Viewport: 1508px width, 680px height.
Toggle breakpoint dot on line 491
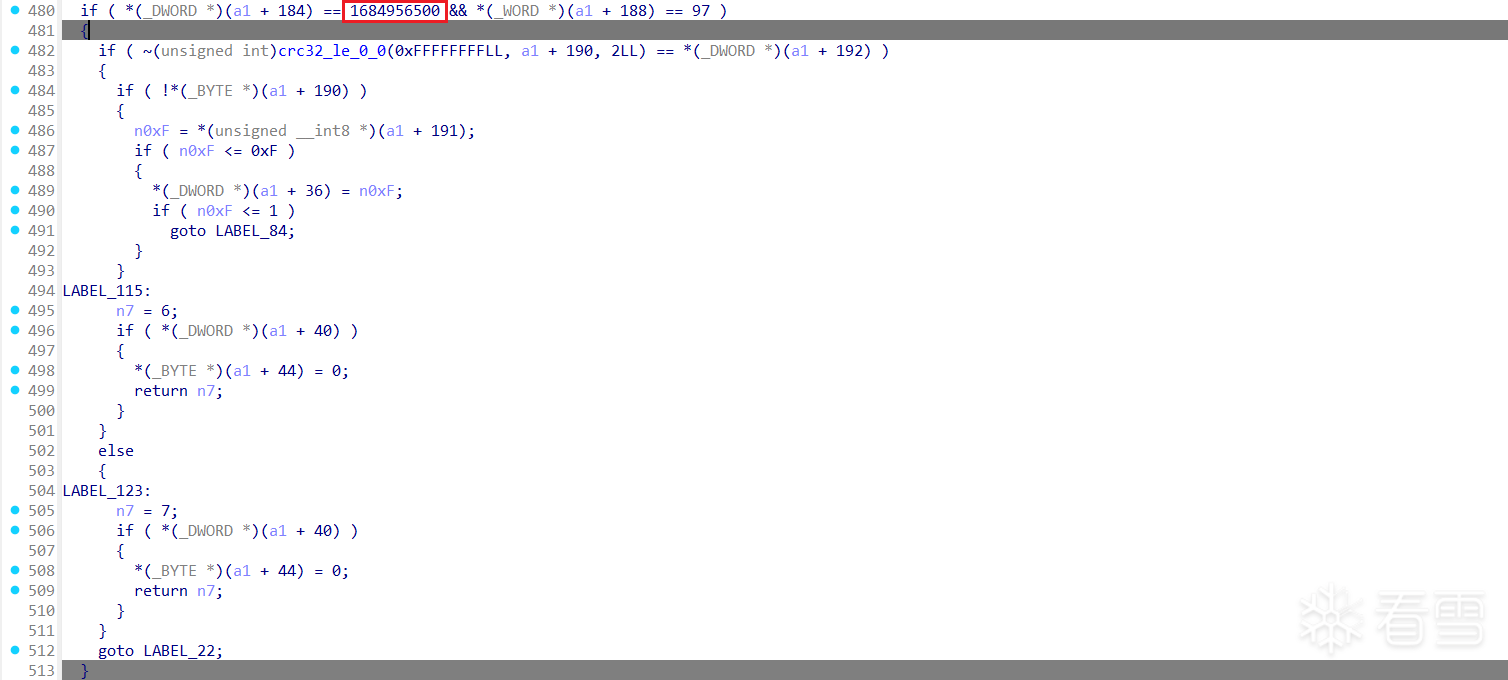point(15,230)
